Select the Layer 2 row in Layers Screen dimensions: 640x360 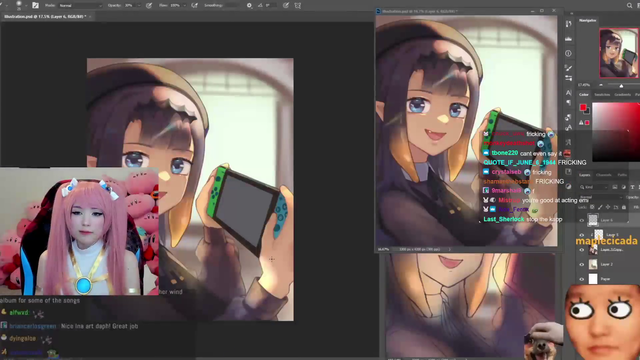[608, 264]
